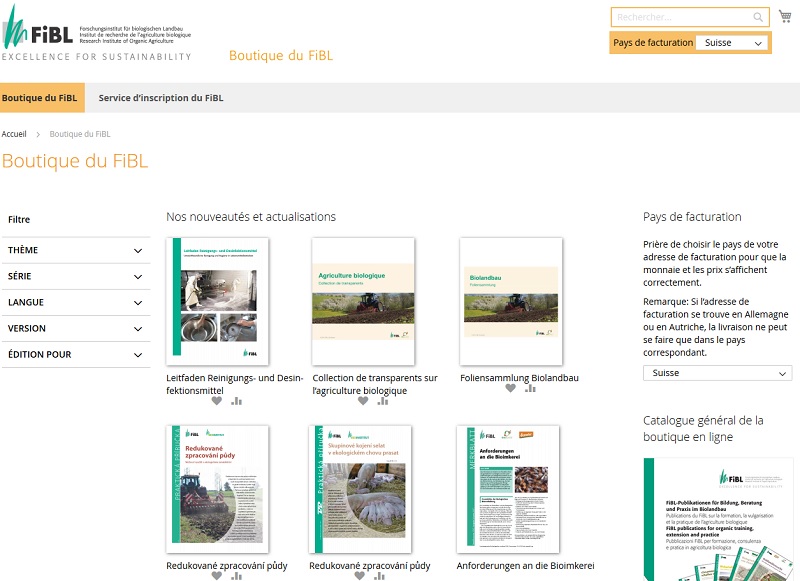Open title link under the piglets cover
The image size is (800, 581).
(x=369, y=566)
